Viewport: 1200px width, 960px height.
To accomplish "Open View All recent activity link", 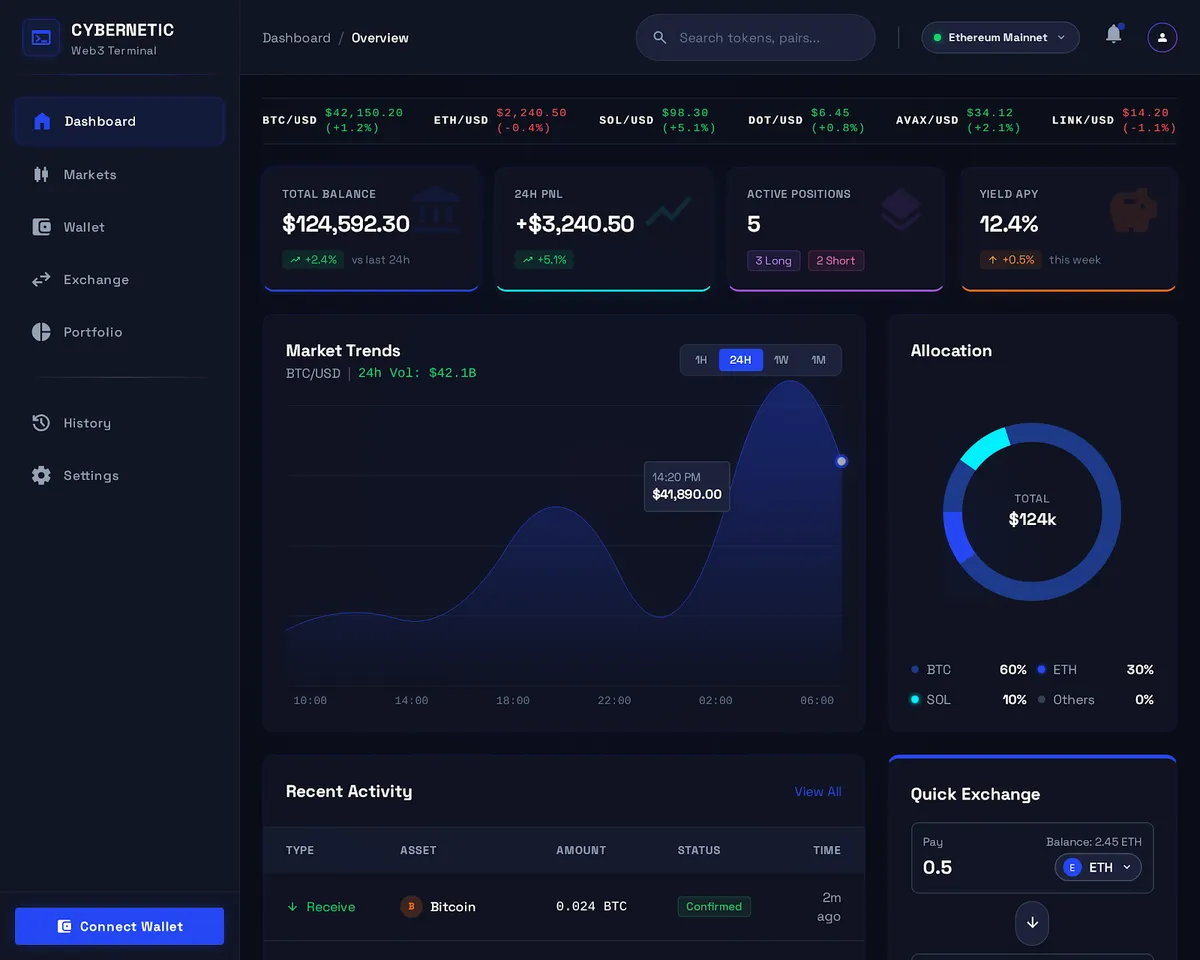I will pos(817,791).
